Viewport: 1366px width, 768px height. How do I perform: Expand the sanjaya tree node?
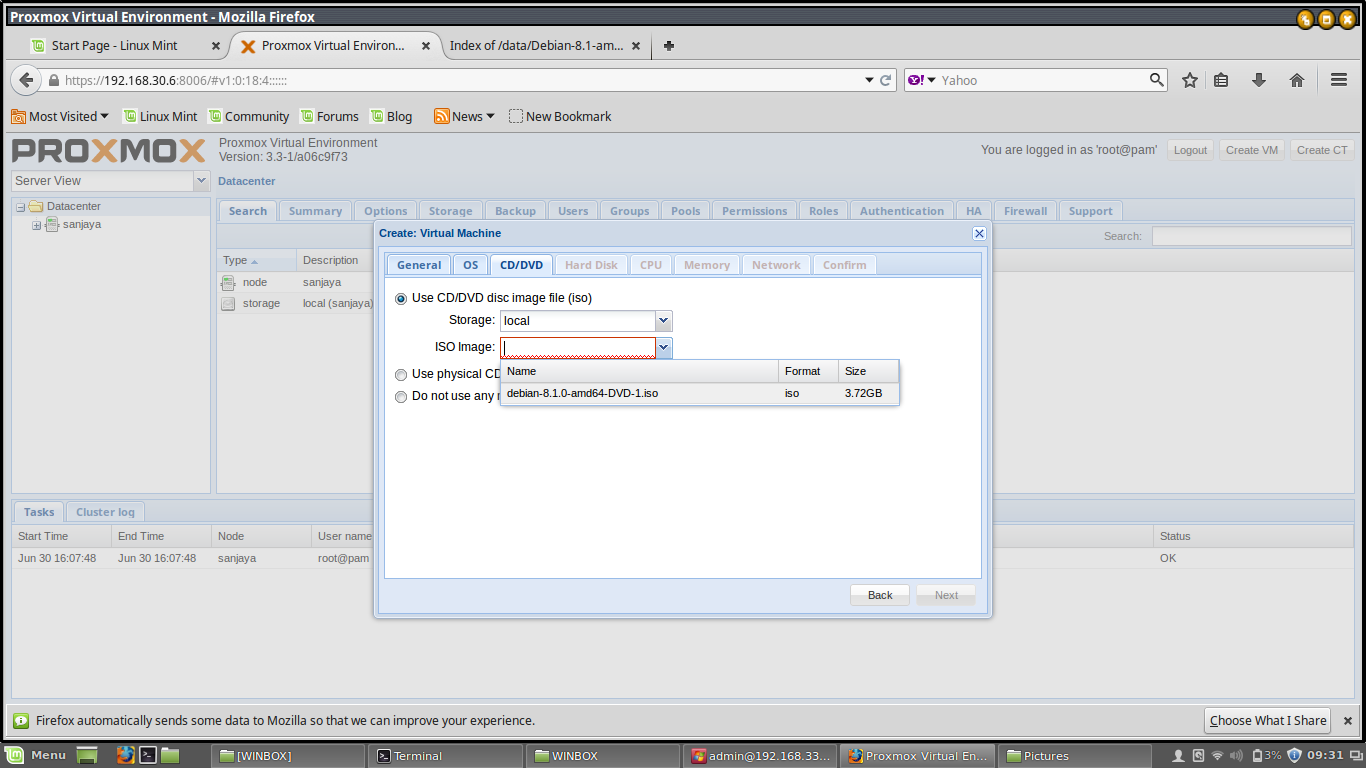click(37, 225)
